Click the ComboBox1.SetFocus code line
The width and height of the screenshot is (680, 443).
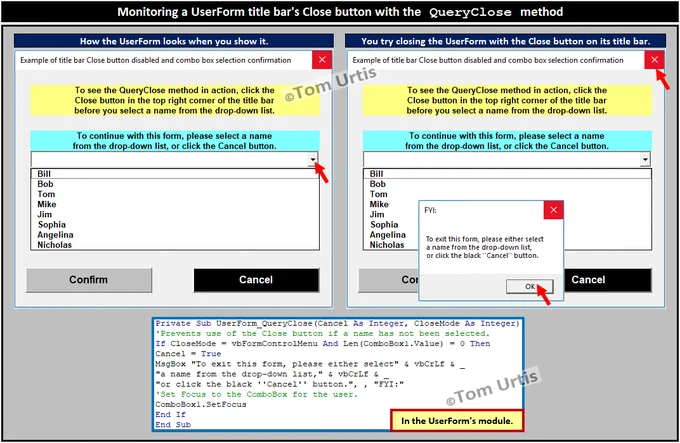tap(201, 404)
